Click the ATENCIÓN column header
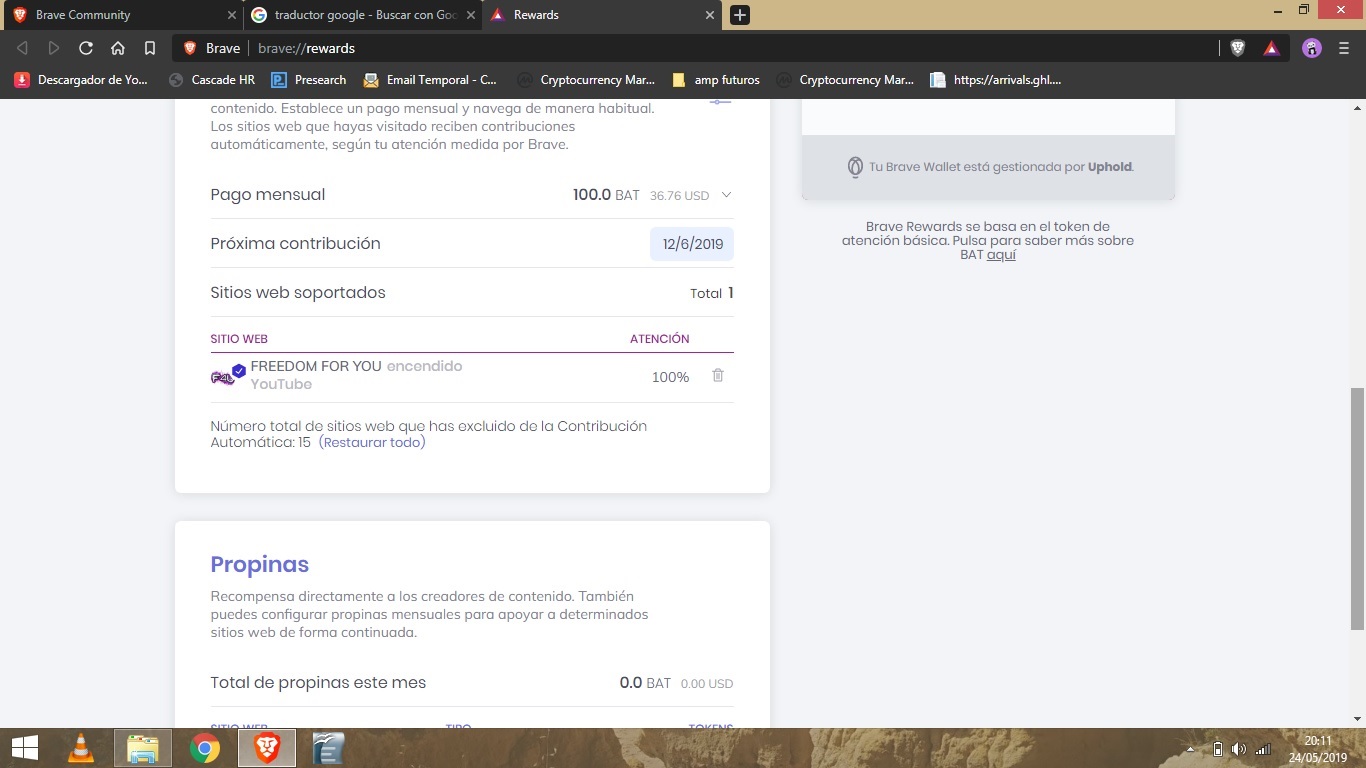Viewport: 1366px width, 768px height. 660,339
